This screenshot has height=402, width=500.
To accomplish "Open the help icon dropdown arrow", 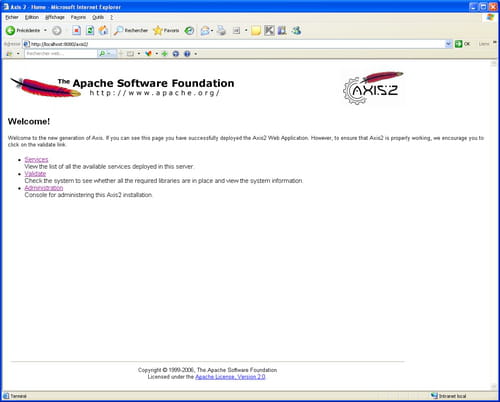I will [196, 54].
